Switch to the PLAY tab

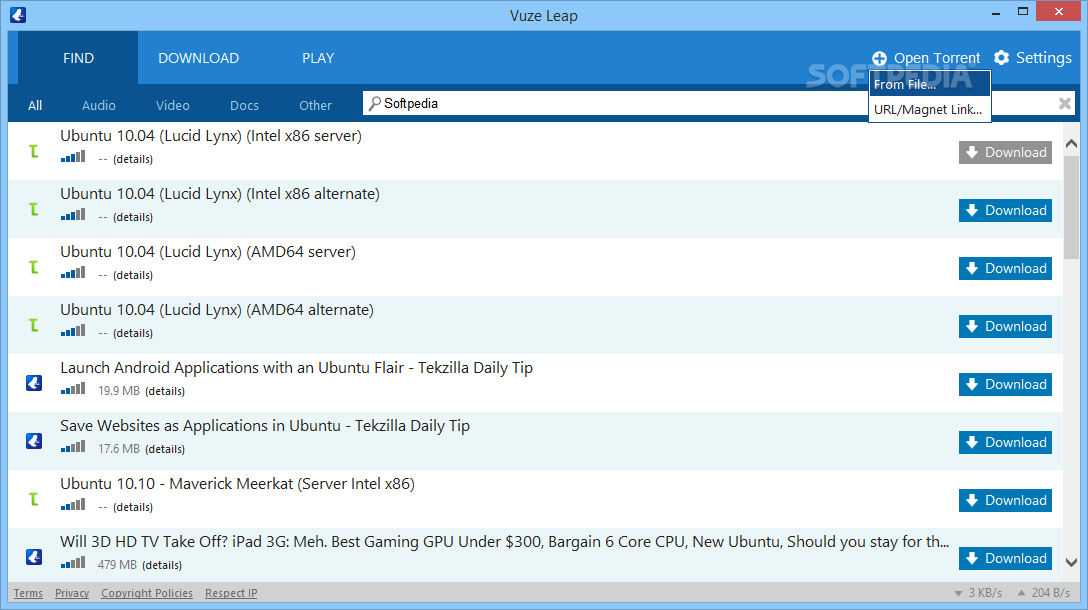318,58
